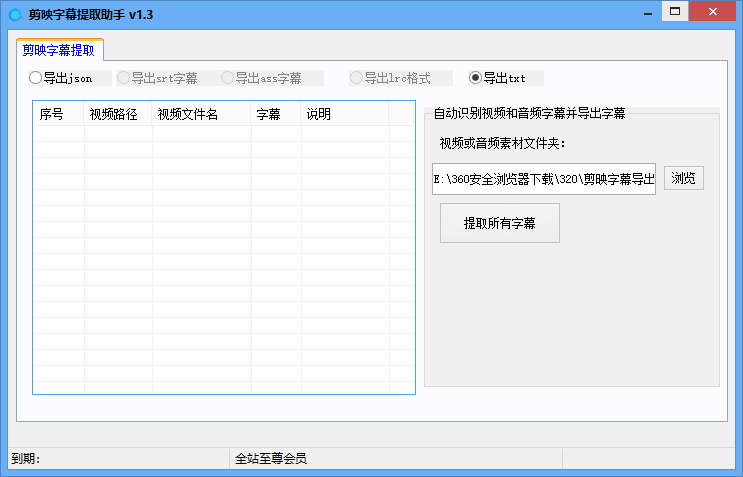Click the 提取所有字幕 button
This screenshot has height=477, width=743.
(499, 223)
